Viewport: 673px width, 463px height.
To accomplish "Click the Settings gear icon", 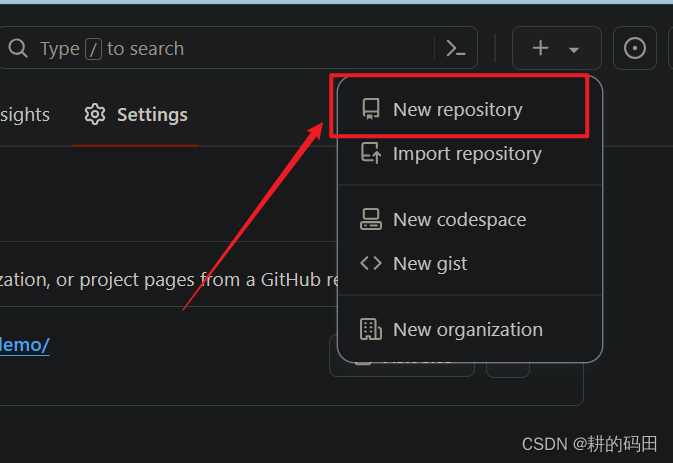I will coord(94,114).
